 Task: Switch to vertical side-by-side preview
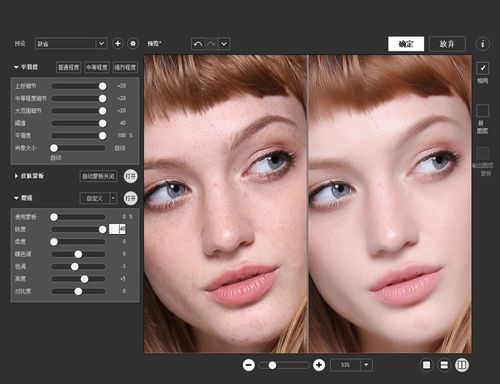[462, 365]
